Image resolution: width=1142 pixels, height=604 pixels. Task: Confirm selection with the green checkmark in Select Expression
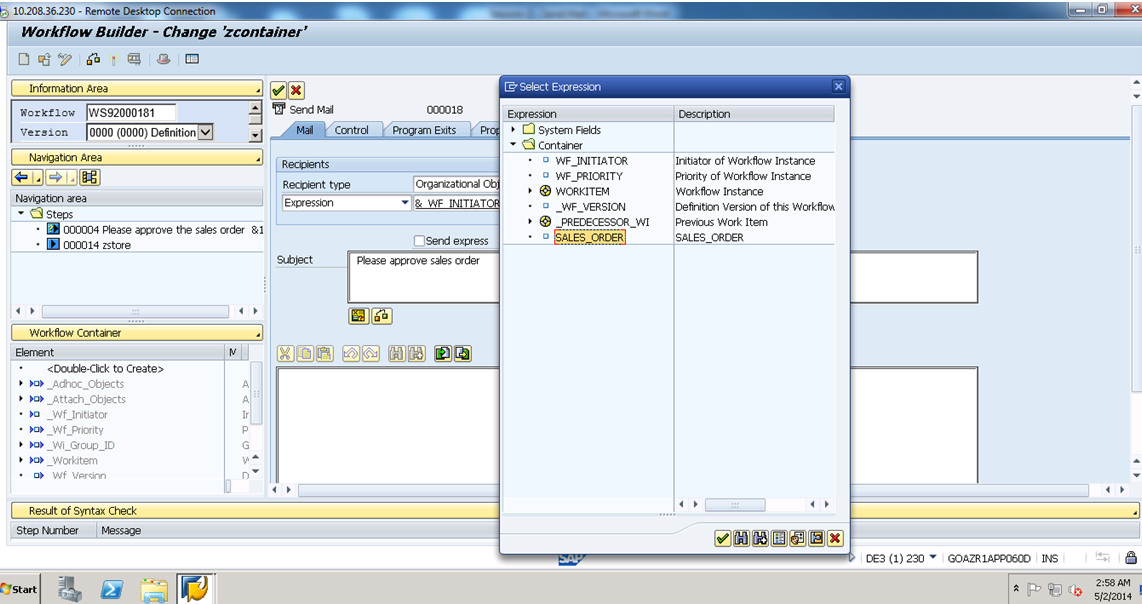(723, 537)
